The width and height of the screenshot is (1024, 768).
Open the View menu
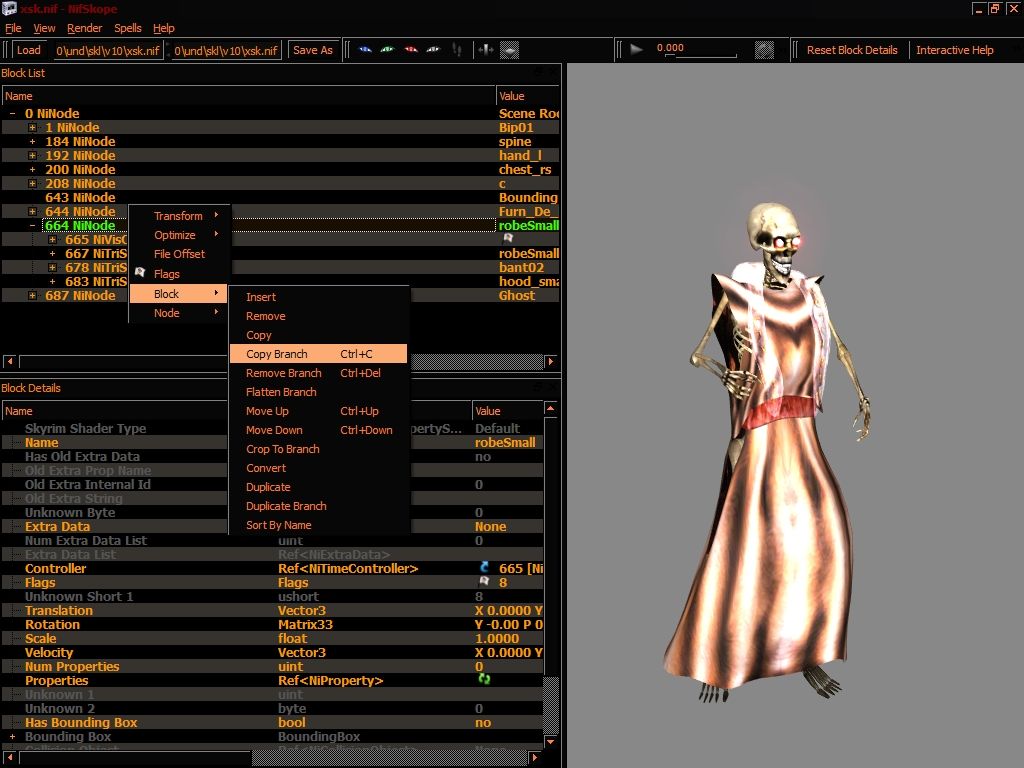coord(44,28)
